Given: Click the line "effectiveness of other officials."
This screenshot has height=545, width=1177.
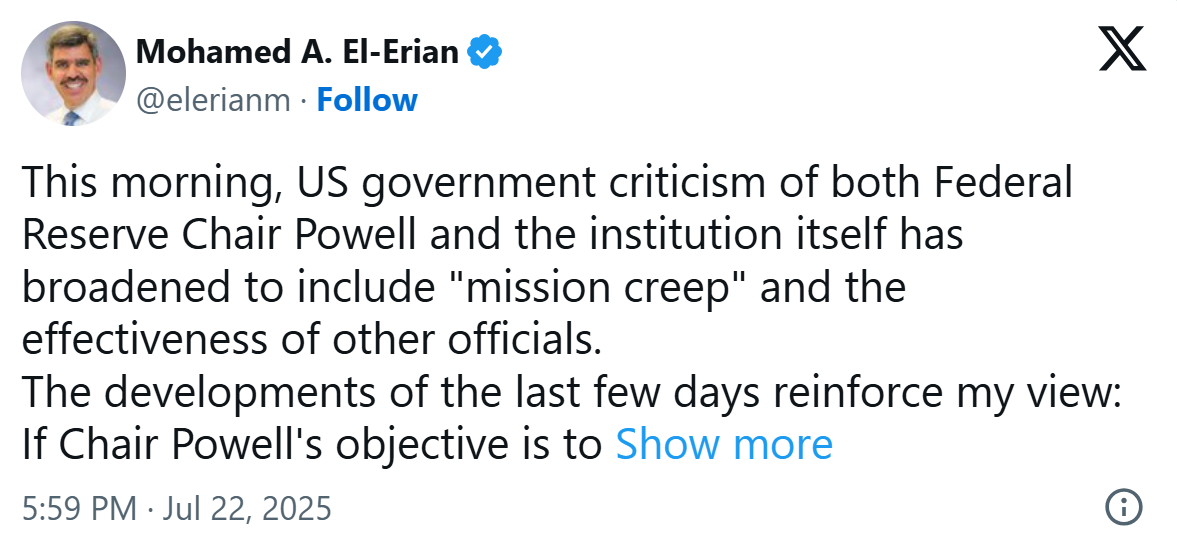Looking at the screenshot, I should coord(311,340).
